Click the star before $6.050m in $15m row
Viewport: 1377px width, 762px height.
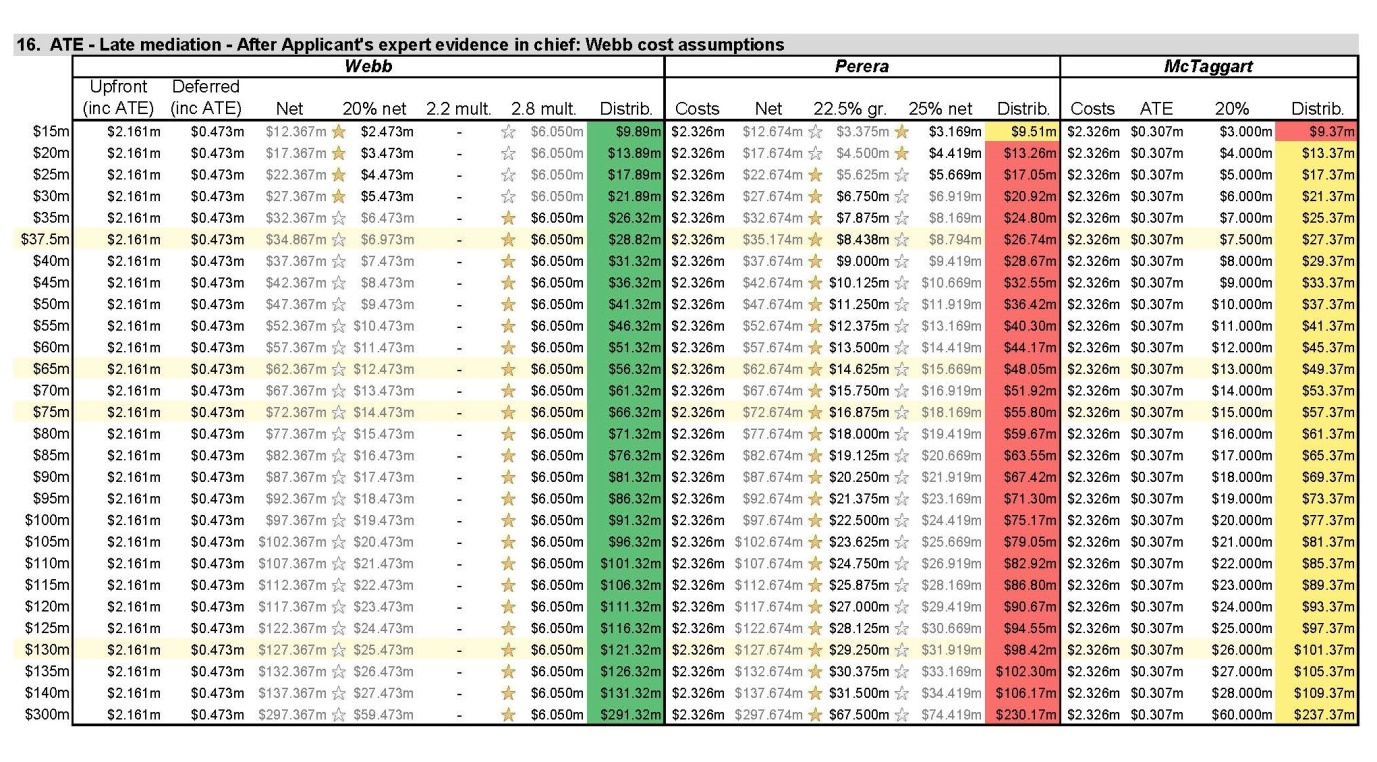(507, 131)
